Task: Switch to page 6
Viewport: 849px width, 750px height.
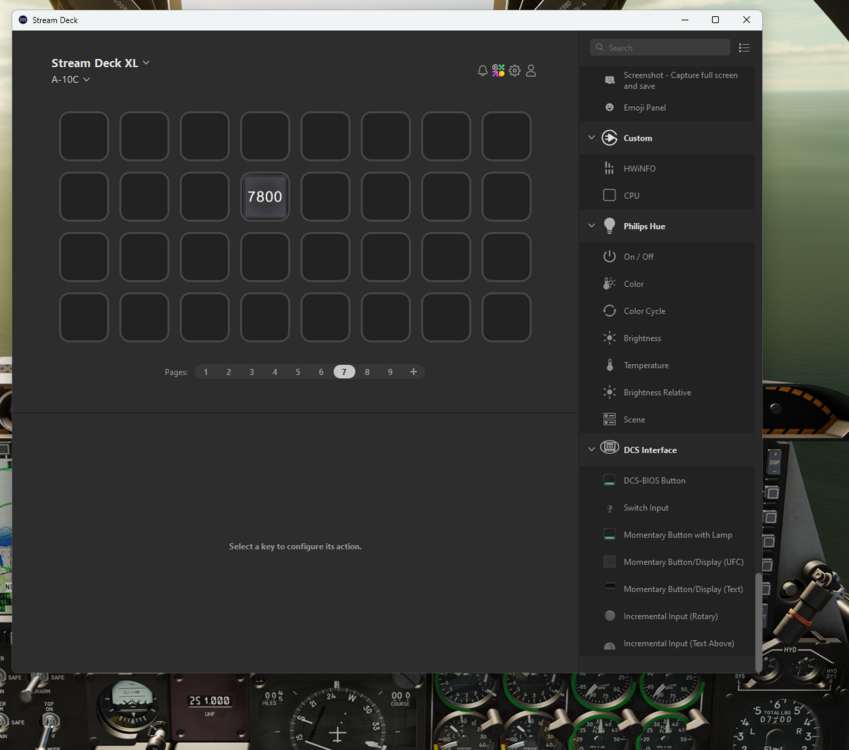Action: [321, 372]
